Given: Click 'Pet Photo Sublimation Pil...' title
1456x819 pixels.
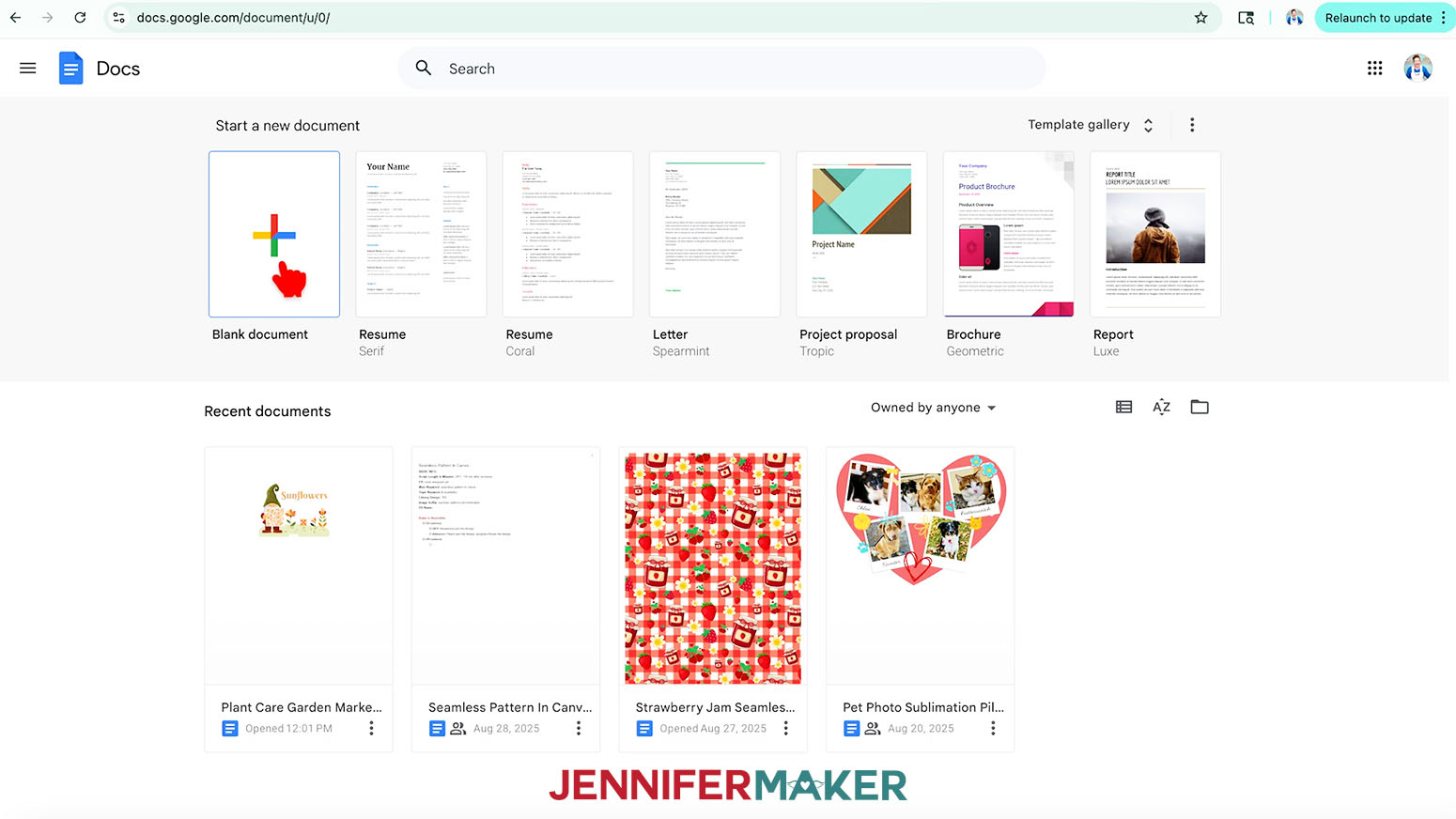Looking at the screenshot, I should 923,707.
